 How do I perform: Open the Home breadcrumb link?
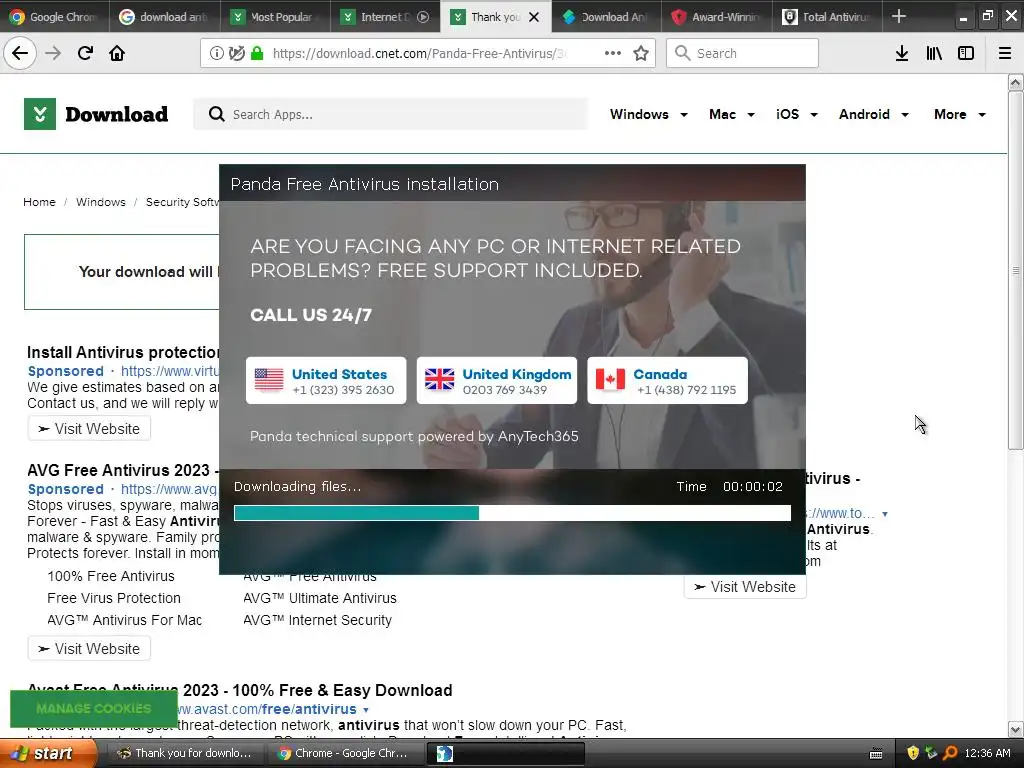[39, 202]
